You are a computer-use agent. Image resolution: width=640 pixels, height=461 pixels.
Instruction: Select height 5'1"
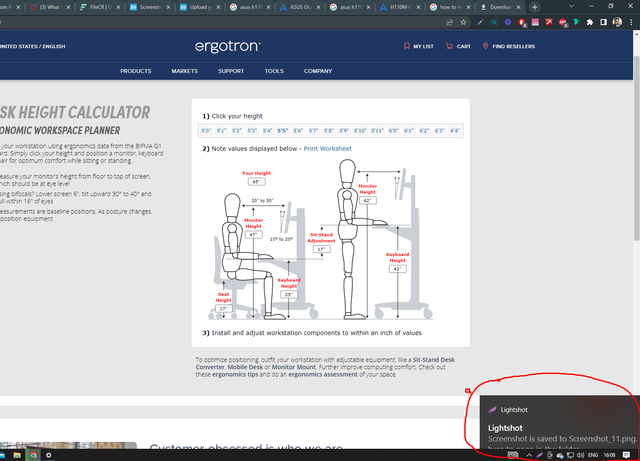coord(221,131)
